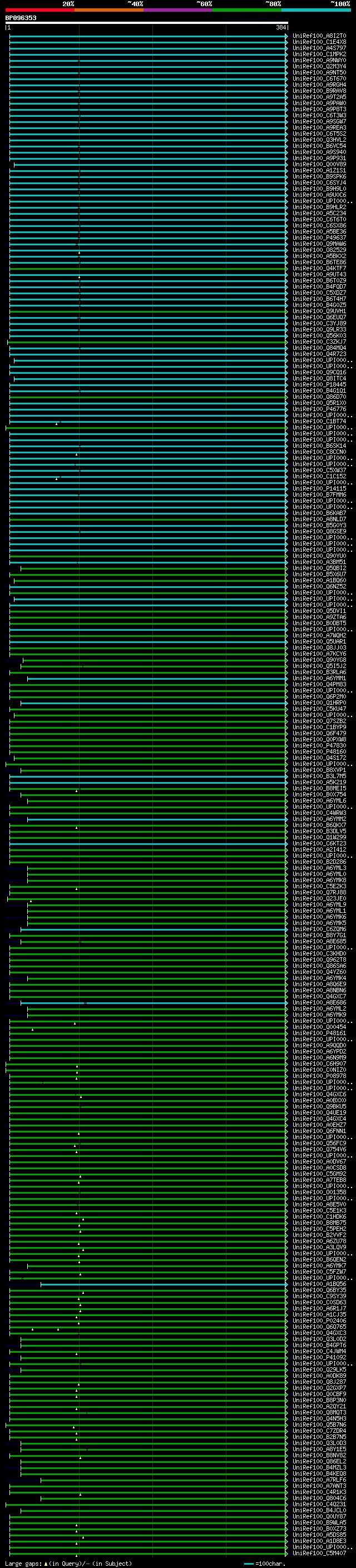Open UniRef100_Q1W299 entry
This screenshot has width=356, height=1568.
coord(319,838)
